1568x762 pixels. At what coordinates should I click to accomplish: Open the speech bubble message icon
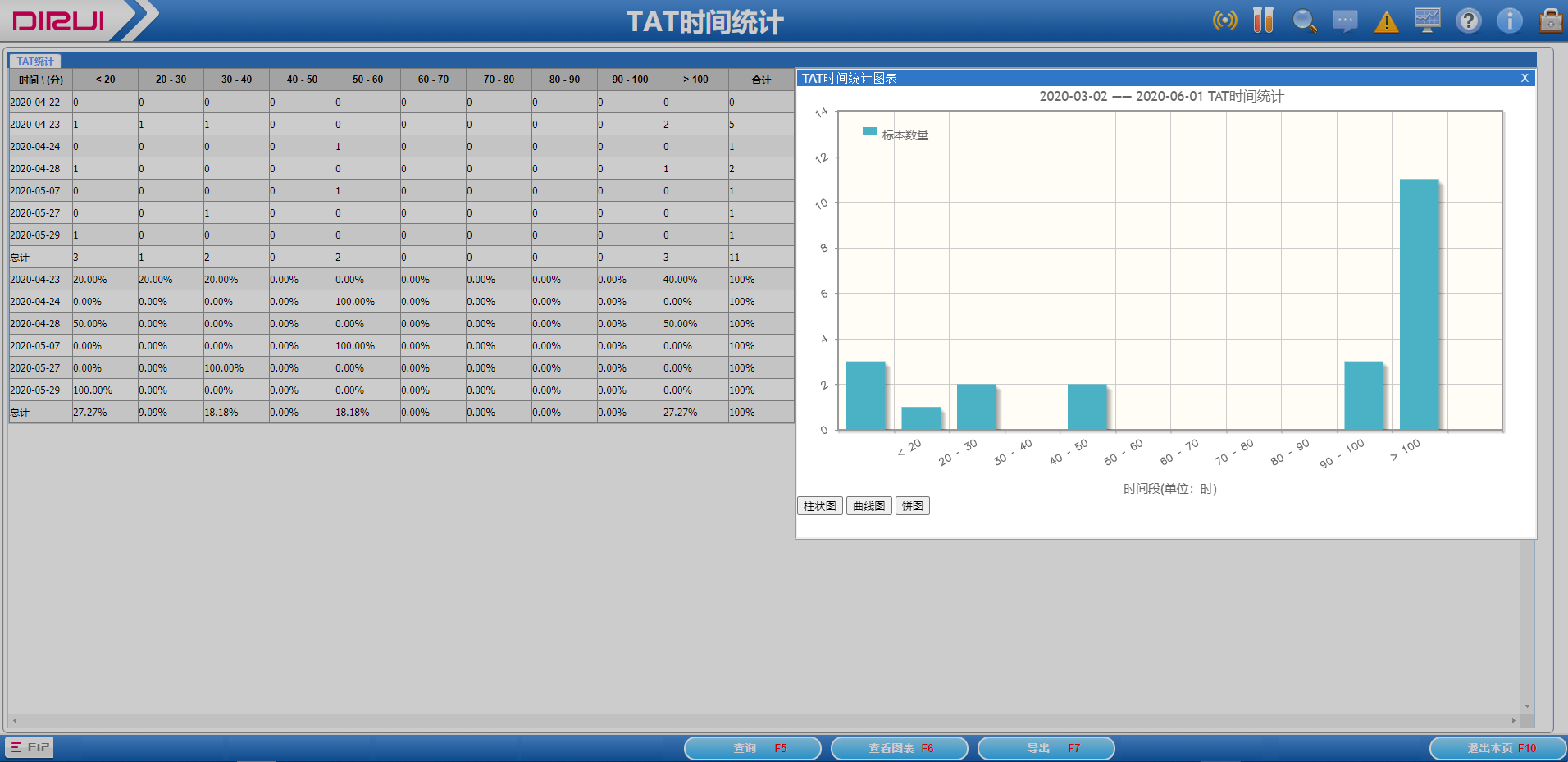[1345, 21]
